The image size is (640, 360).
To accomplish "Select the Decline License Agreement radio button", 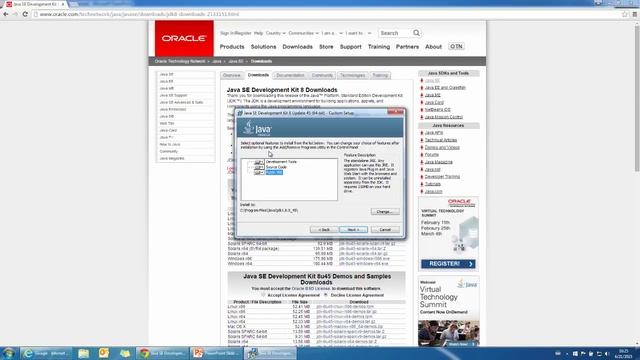I will click(326, 295).
